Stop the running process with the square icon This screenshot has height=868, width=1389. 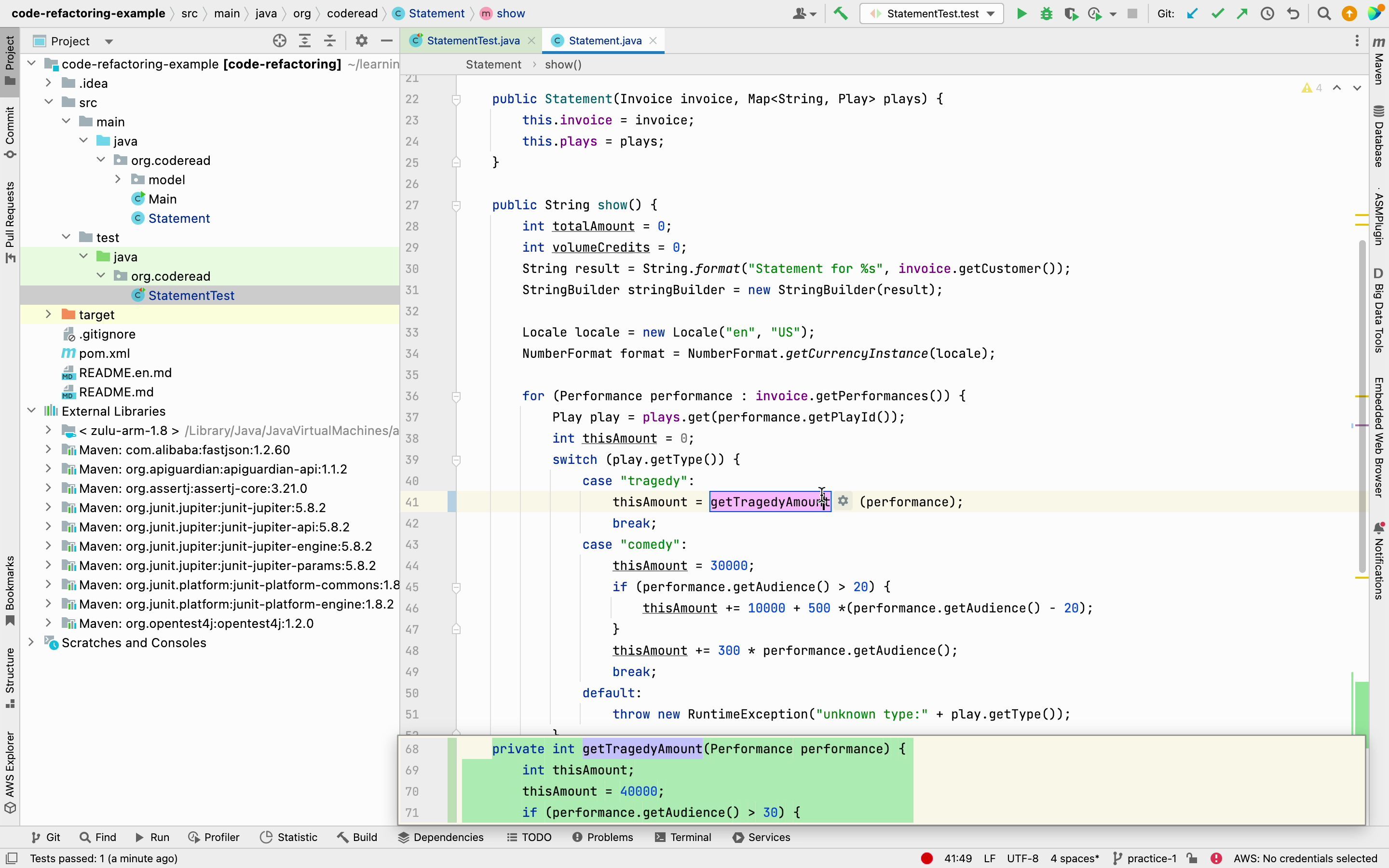(1133, 13)
